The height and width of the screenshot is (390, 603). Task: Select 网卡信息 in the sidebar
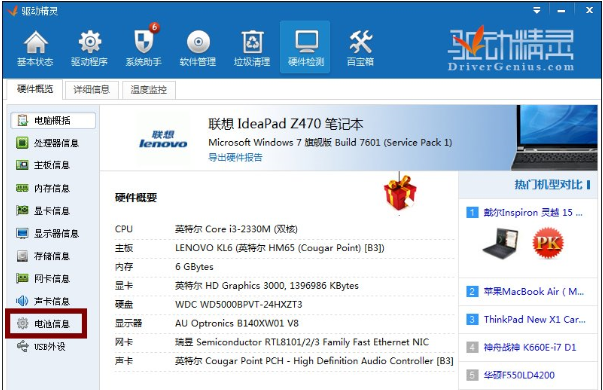click(43, 278)
